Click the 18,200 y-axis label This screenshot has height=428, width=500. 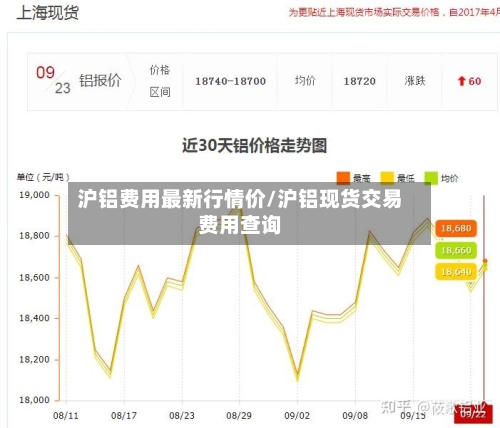click(x=34, y=360)
